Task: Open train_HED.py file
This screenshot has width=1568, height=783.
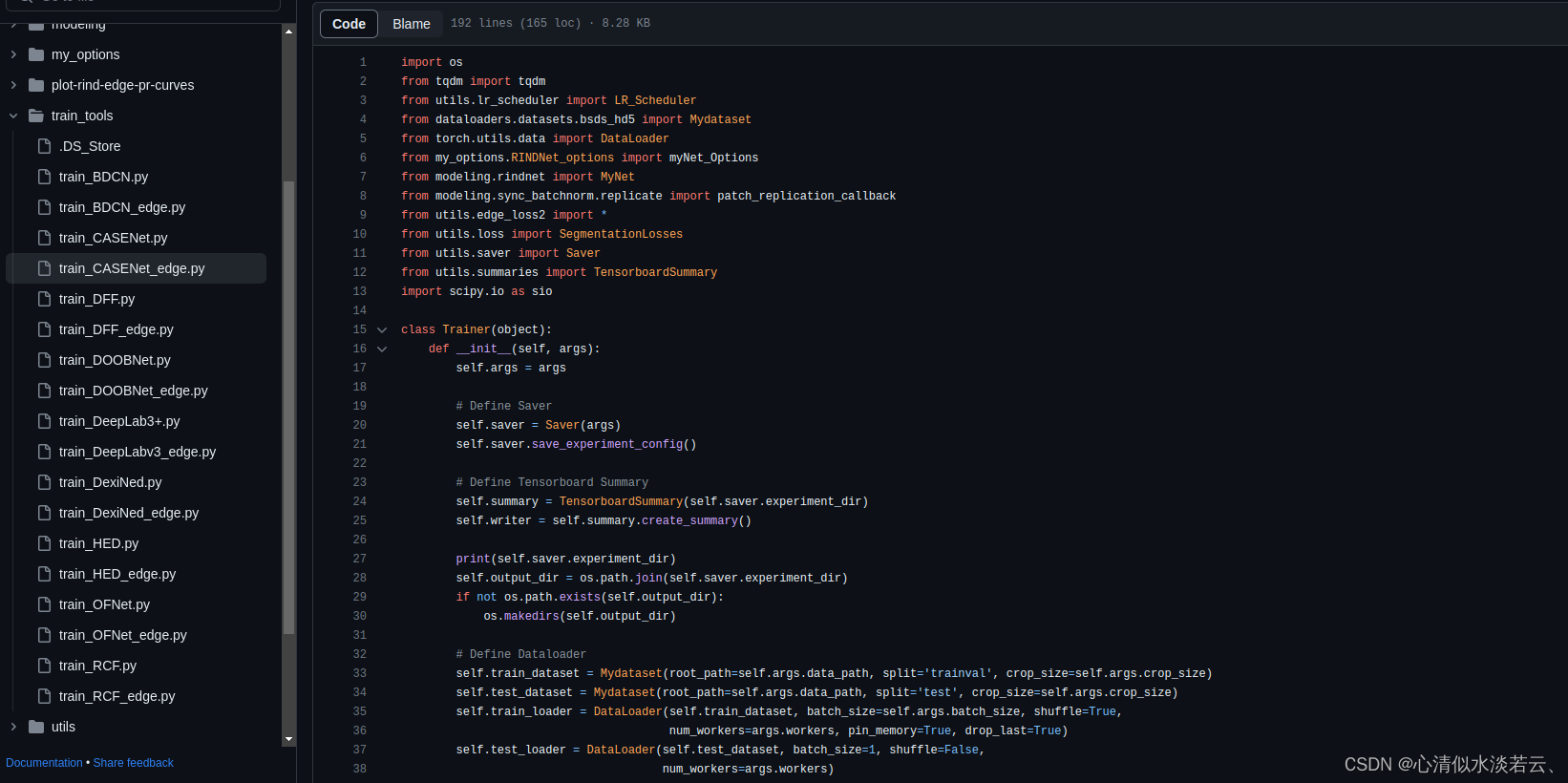Action: coord(98,543)
